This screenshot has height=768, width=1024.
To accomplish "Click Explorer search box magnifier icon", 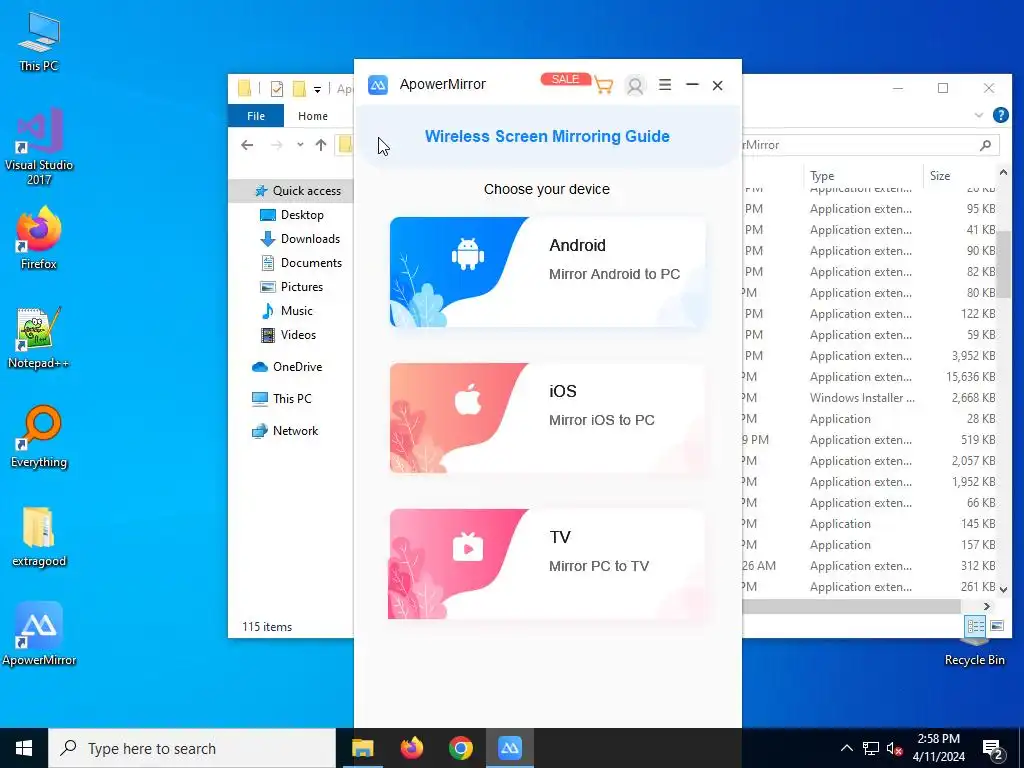I will pos(985,145).
